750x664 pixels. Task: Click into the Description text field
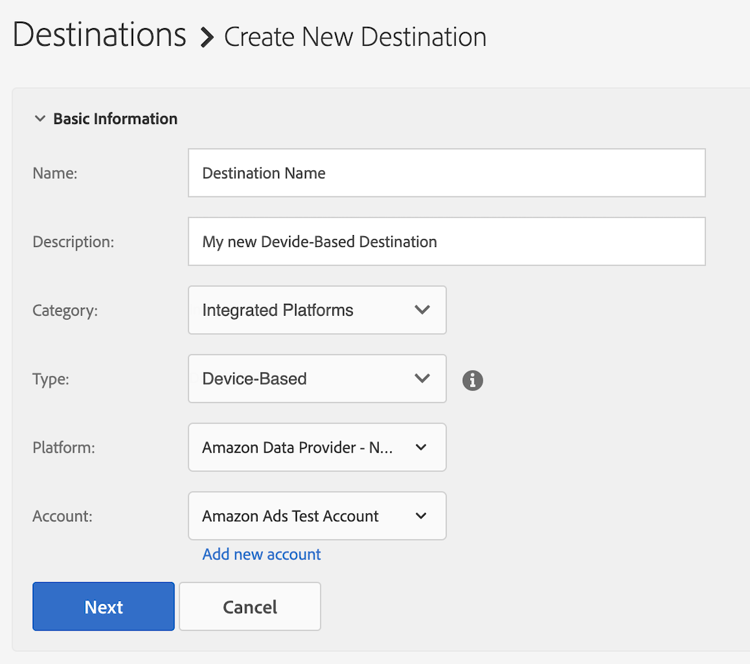pos(446,241)
